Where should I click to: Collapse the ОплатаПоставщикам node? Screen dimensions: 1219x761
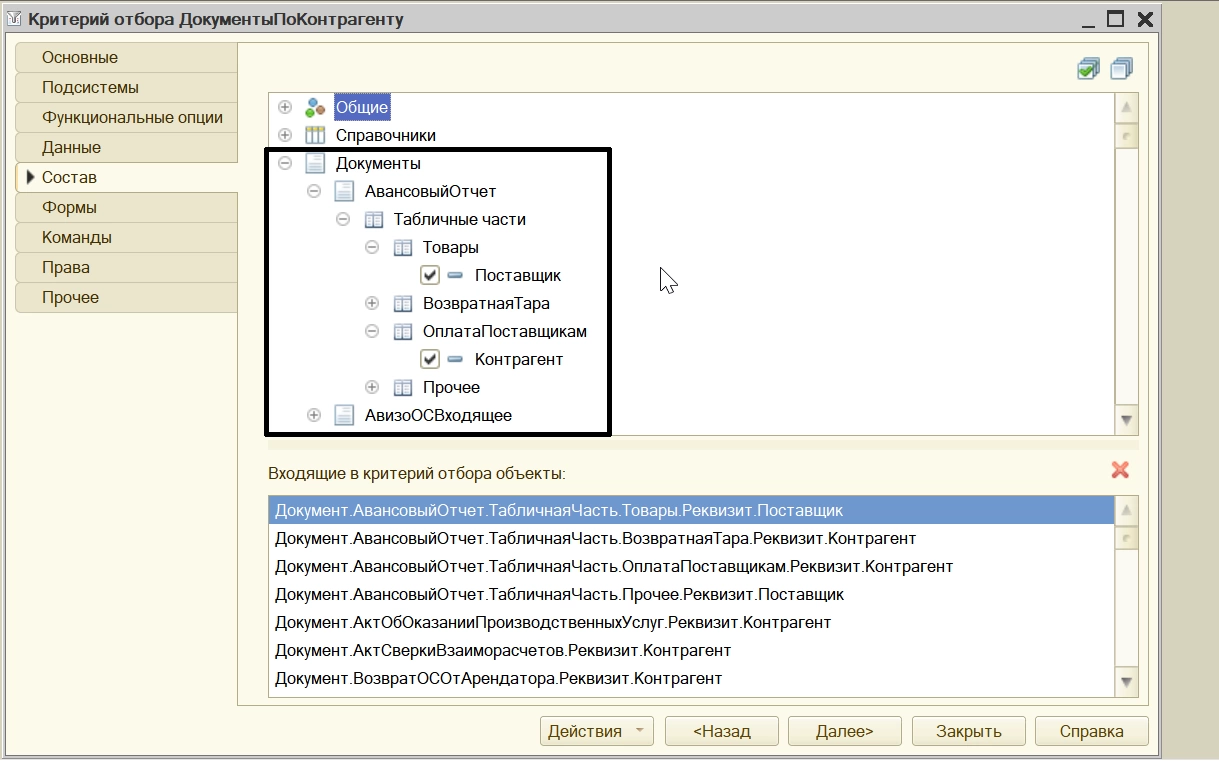[372, 331]
